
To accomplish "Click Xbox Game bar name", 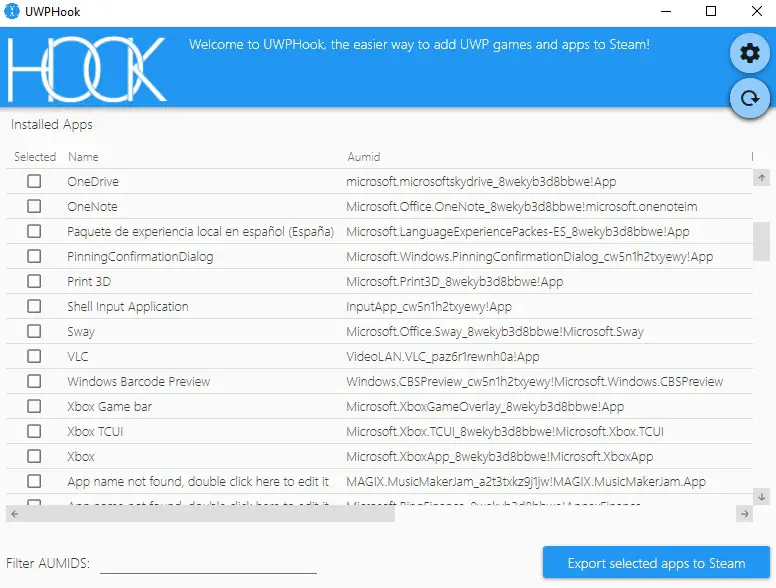I will [109, 406].
